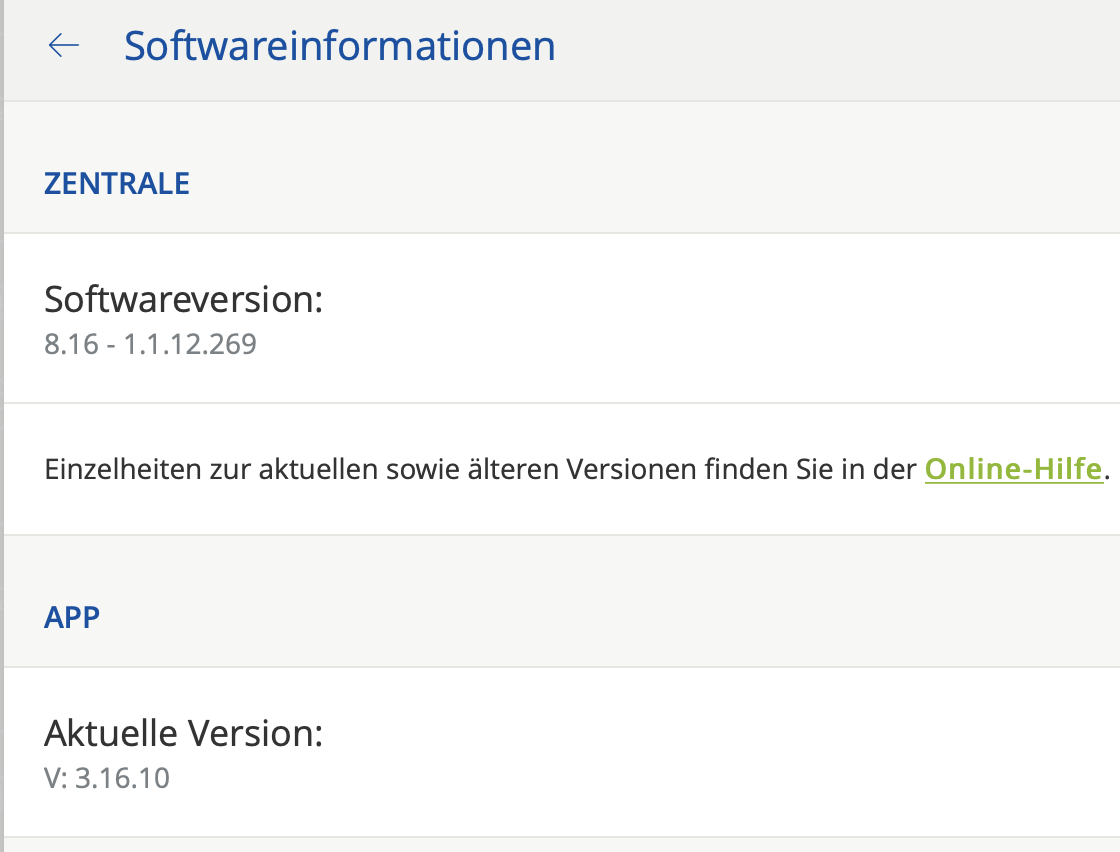The image size is (1120, 852).
Task: Click the 3.16.10 number under Aktuelle Version
Action: coord(122,778)
